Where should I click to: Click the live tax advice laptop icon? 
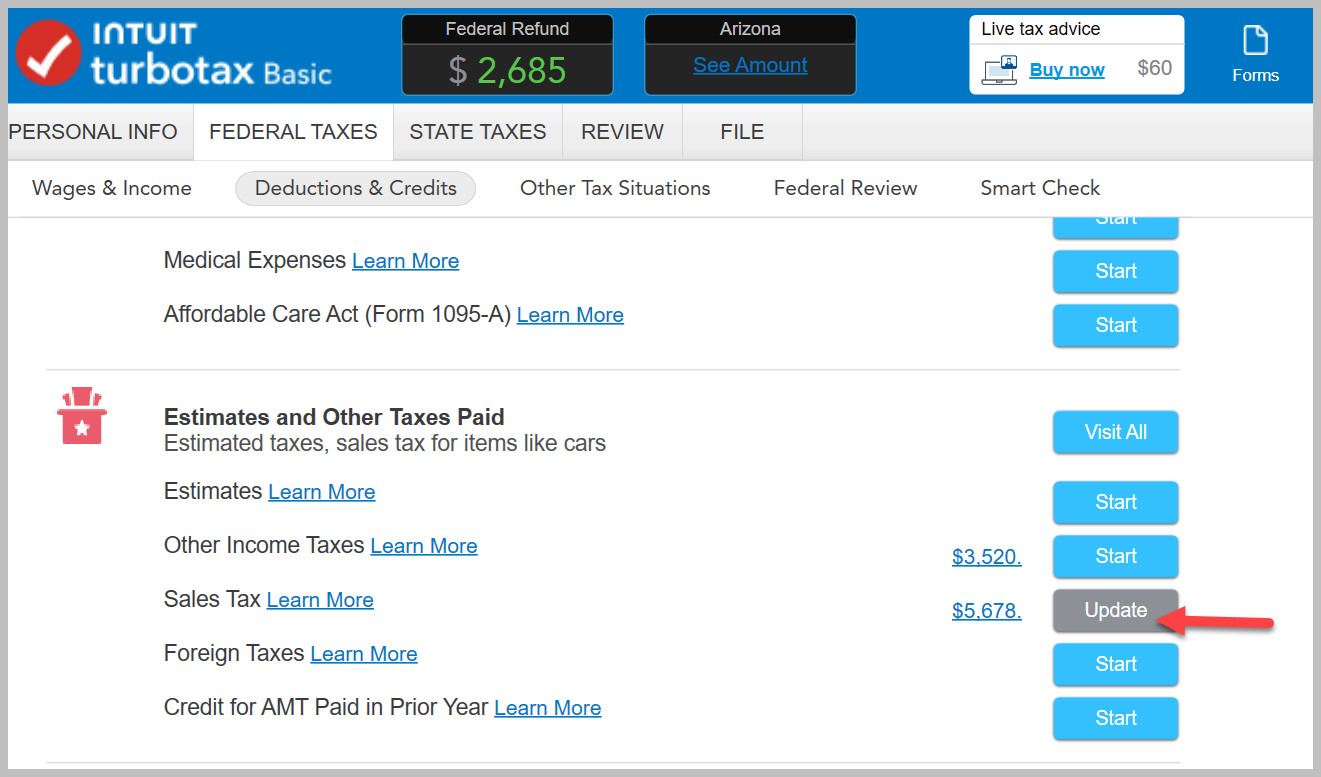click(x=999, y=70)
